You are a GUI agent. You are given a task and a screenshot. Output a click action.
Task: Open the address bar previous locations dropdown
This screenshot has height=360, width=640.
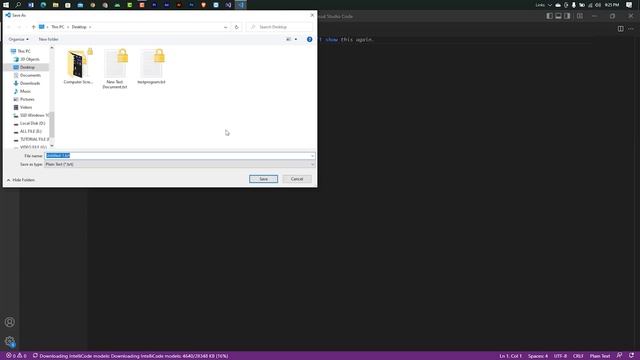tap(226, 27)
